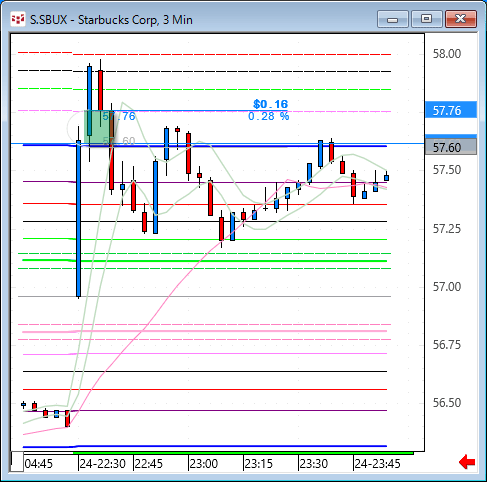Click the 57.50 price scale label
This screenshot has width=487, height=482.
[447, 170]
